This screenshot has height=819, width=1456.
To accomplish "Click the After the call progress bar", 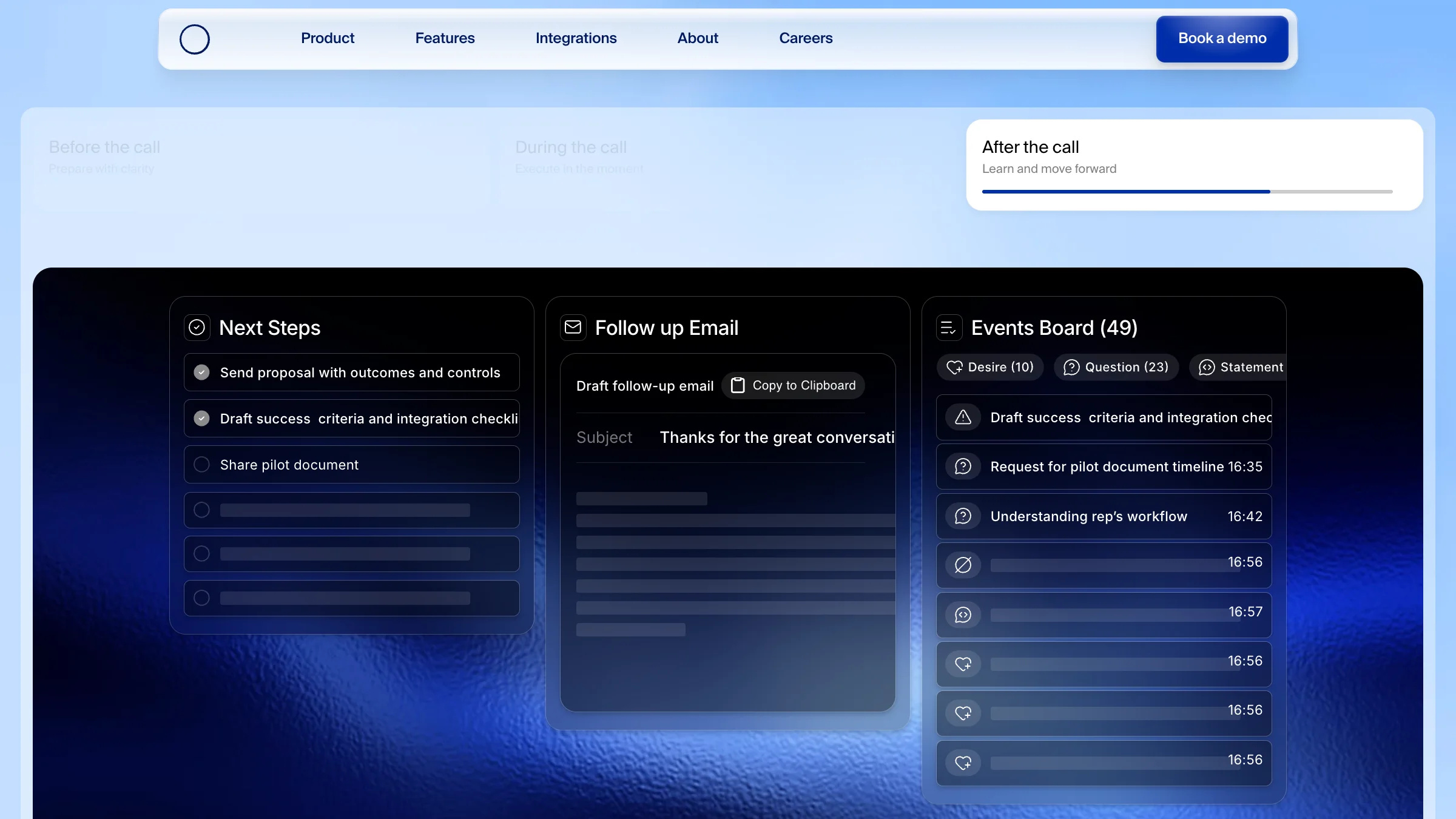I will pos(1187,192).
